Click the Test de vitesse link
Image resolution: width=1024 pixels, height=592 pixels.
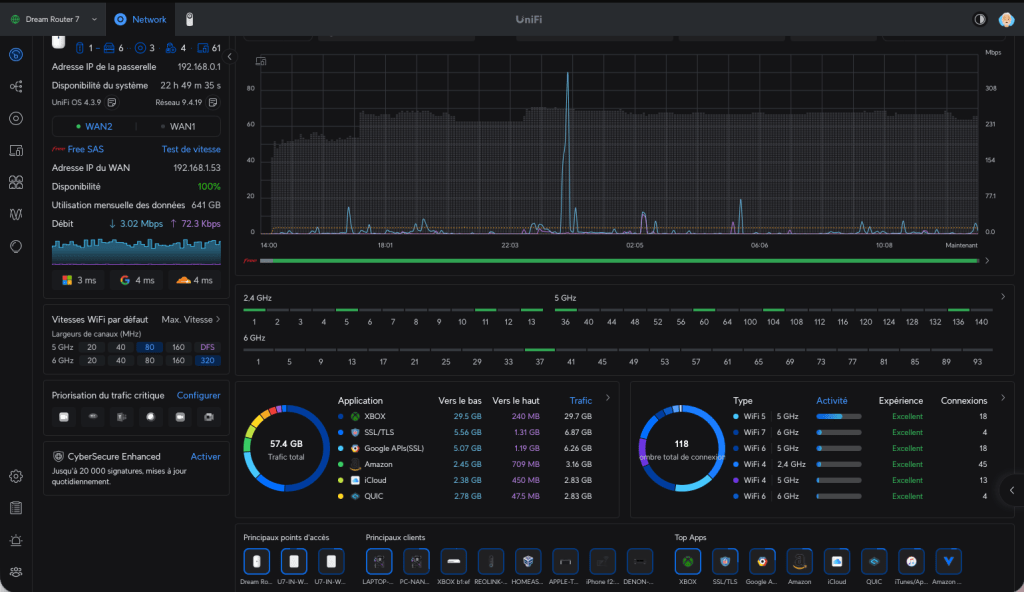click(x=191, y=149)
